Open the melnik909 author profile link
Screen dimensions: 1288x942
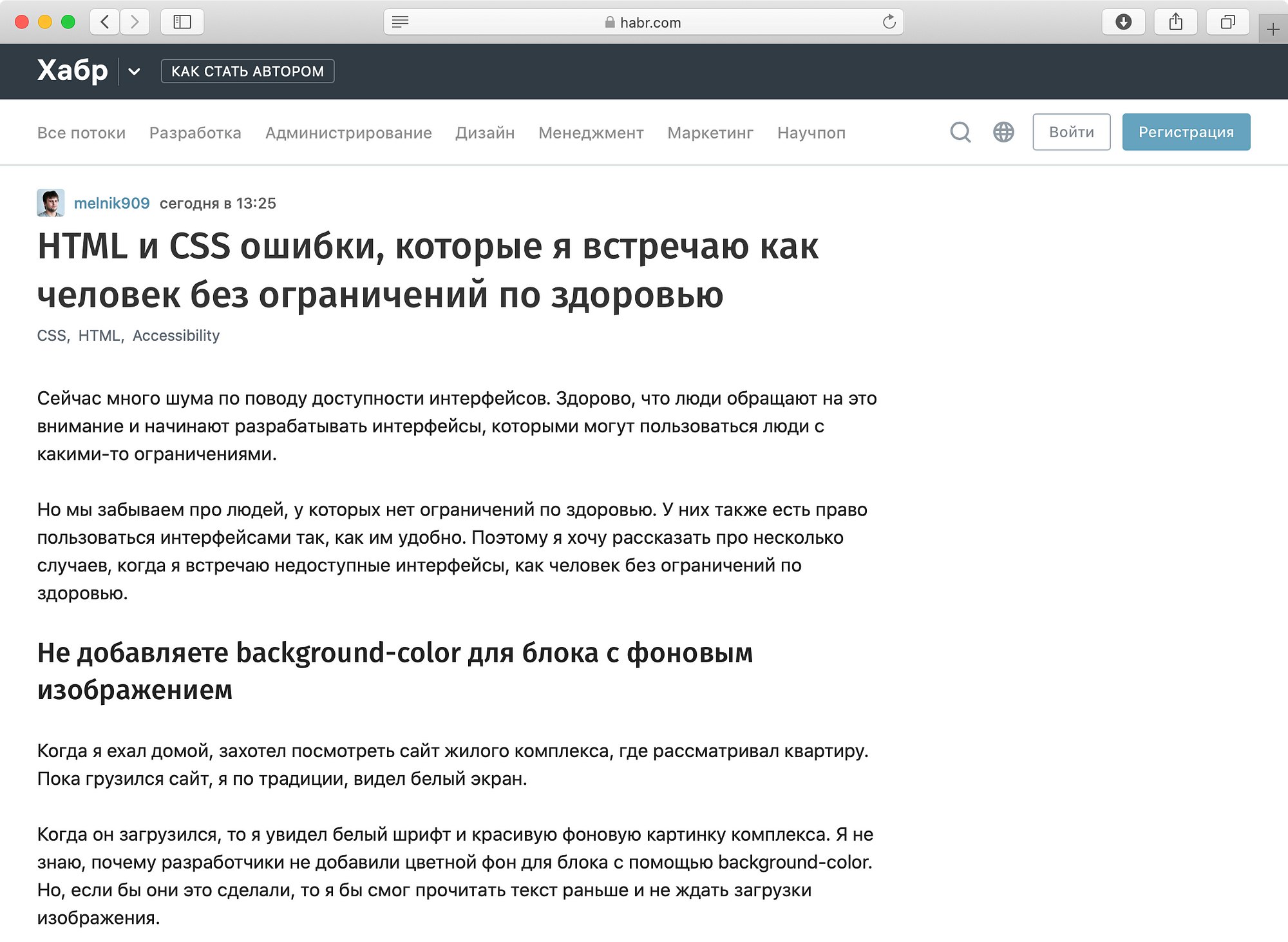(112, 204)
